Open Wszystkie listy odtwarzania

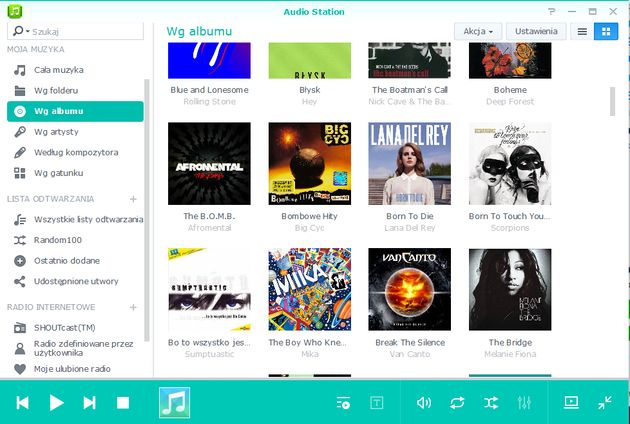pyautogui.click(x=75, y=219)
